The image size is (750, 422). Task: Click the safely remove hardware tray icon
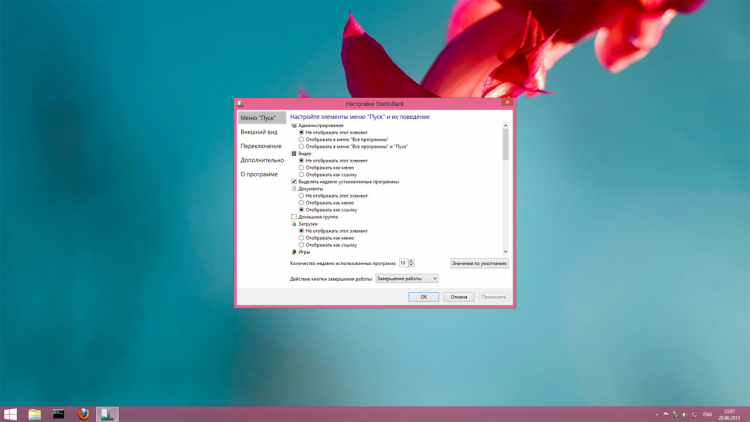click(675, 415)
